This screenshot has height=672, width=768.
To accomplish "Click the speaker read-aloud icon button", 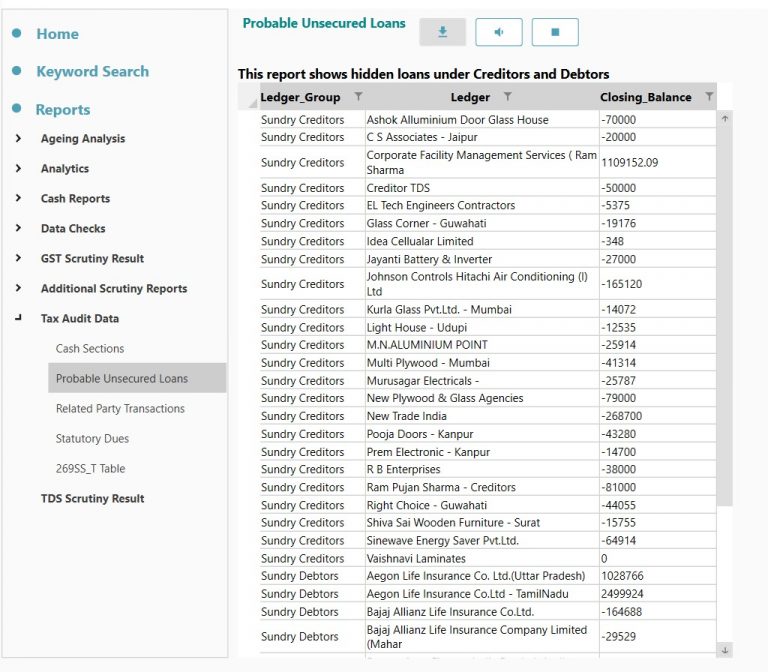I will [499, 32].
